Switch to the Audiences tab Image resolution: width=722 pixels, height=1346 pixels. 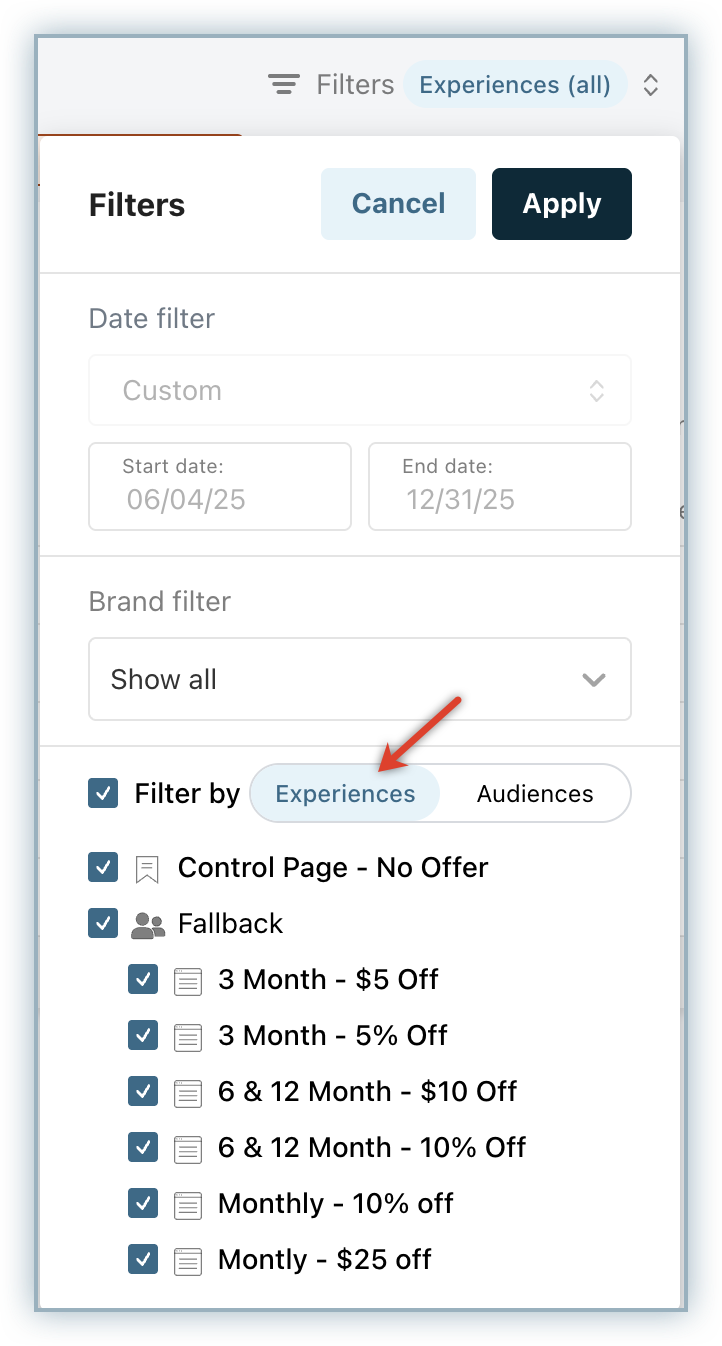535,794
